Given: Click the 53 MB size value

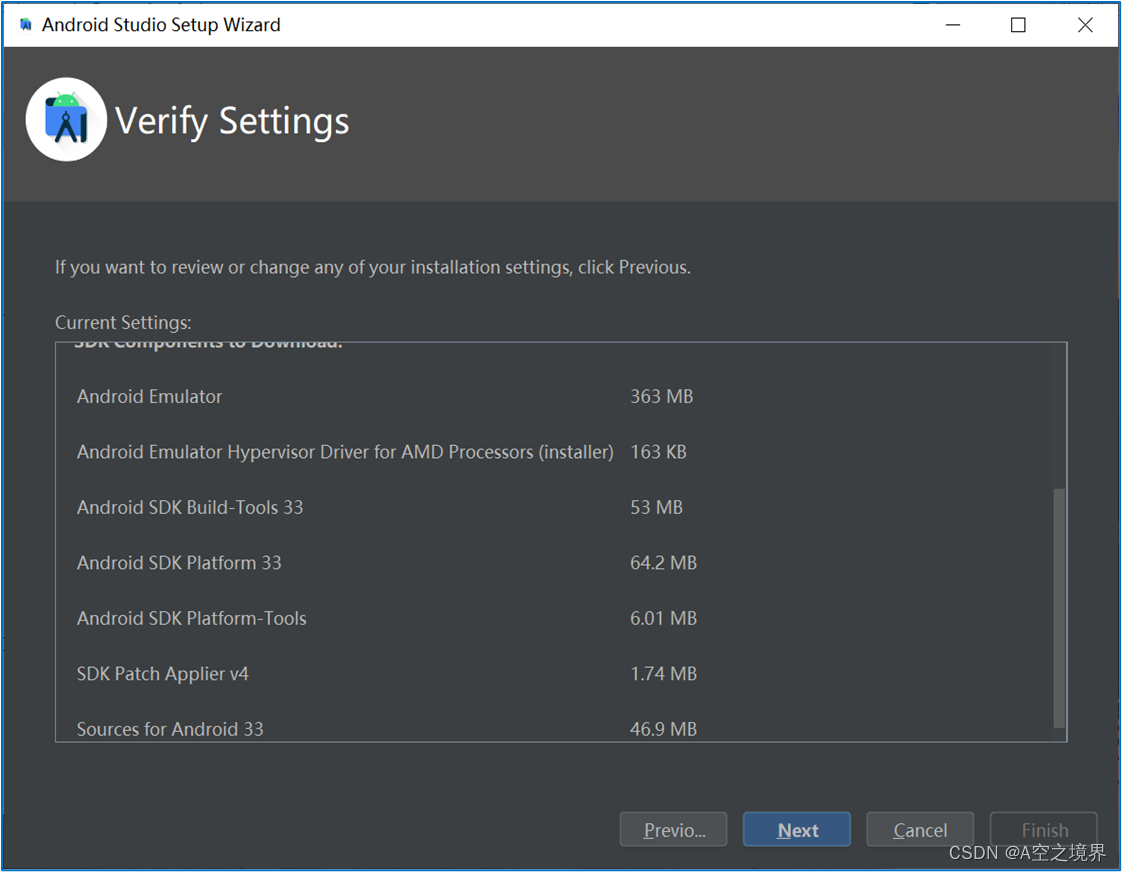Looking at the screenshot, I should (x=656, y=507).
